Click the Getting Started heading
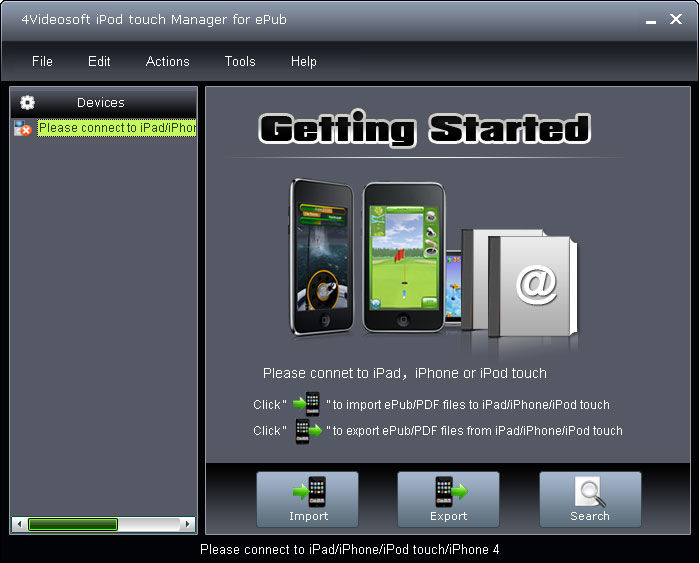Viewport: 700px width, 563px height. (425, 129)
